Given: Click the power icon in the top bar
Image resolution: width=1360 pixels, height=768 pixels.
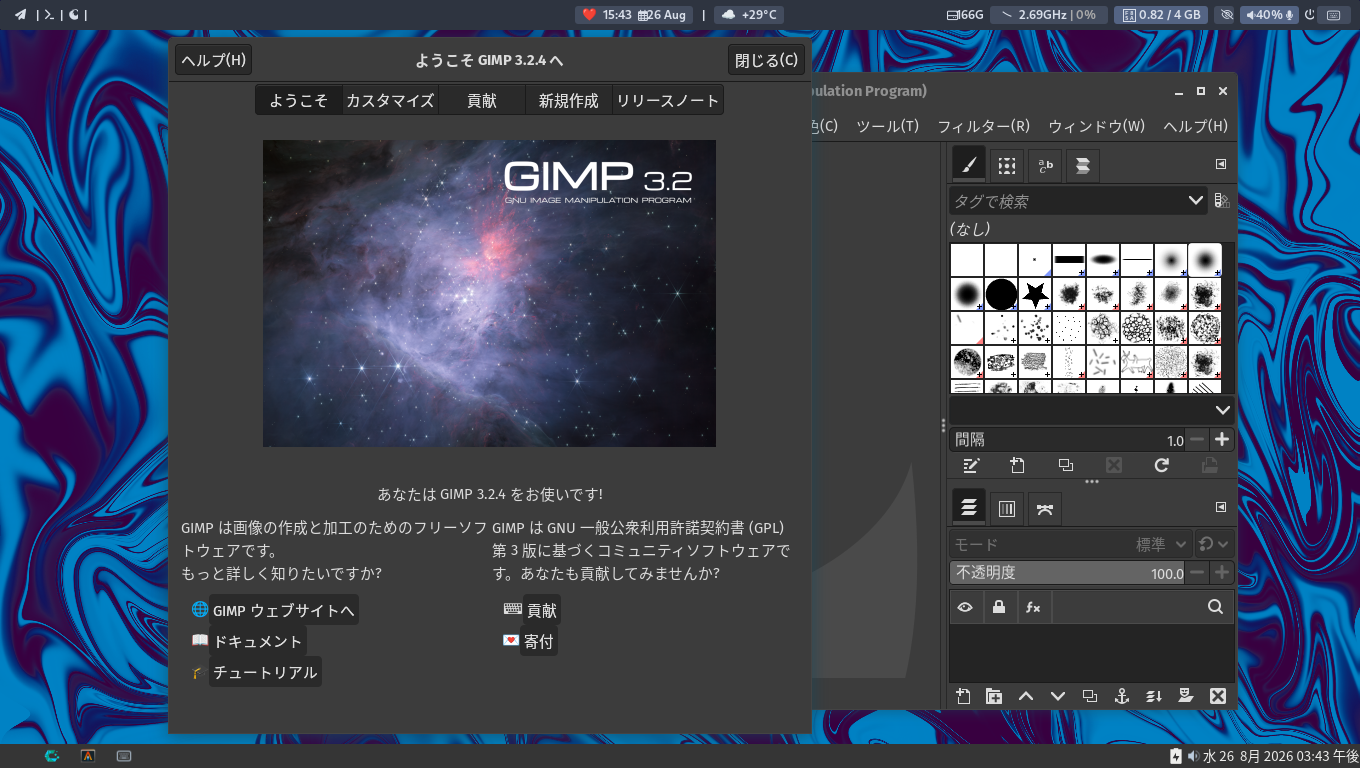Looking at the screenshot, I should 1310,15.
